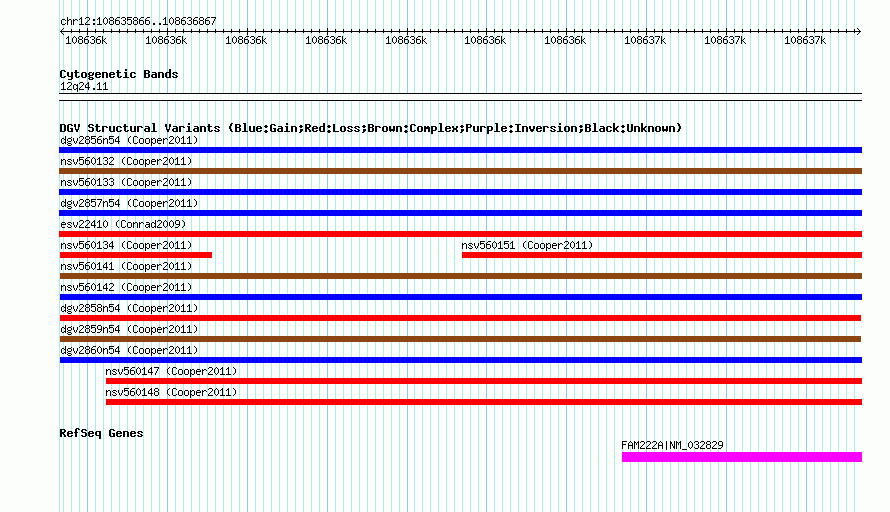Open the nsv560133 (Cooper2011) label
This screenshot has height=512, width=890.
[x=126, y=182]
